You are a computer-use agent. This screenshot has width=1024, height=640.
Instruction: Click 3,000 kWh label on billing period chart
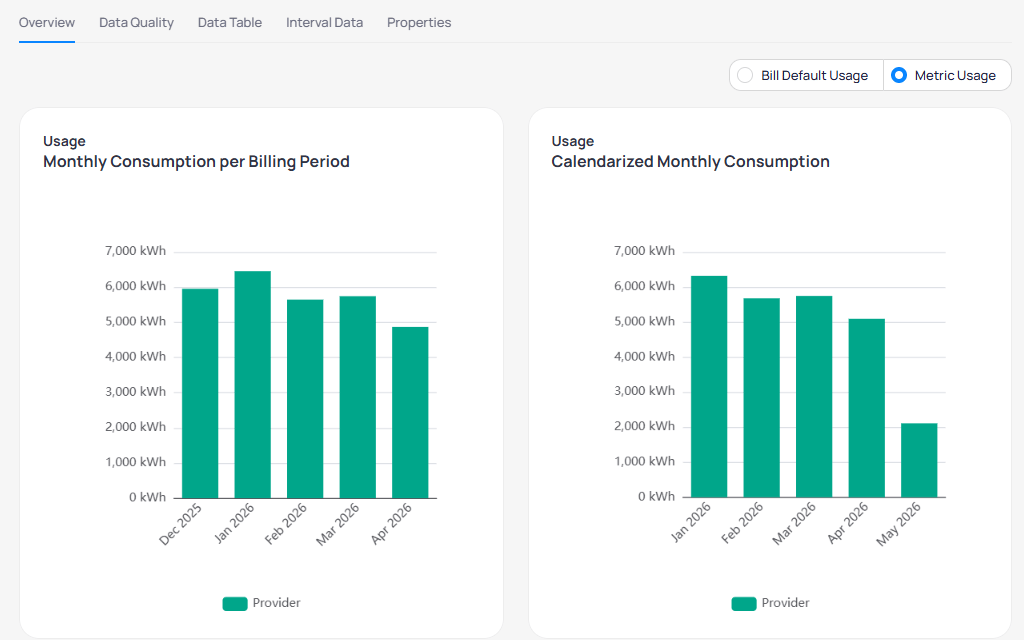click(135, 392)
